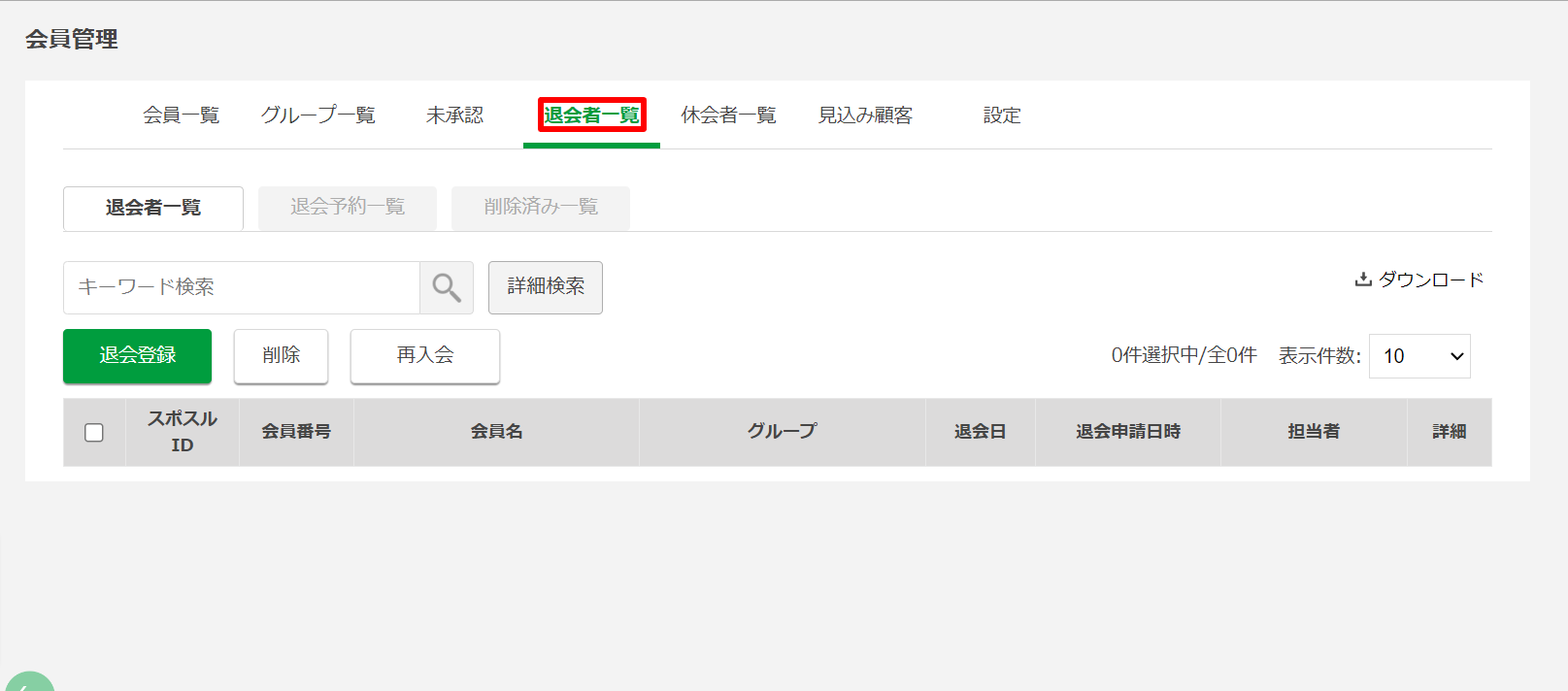This screenshot has width=1568, height=691.
Task: Focus the キーワード検索 input field
Action: [242, 287]
